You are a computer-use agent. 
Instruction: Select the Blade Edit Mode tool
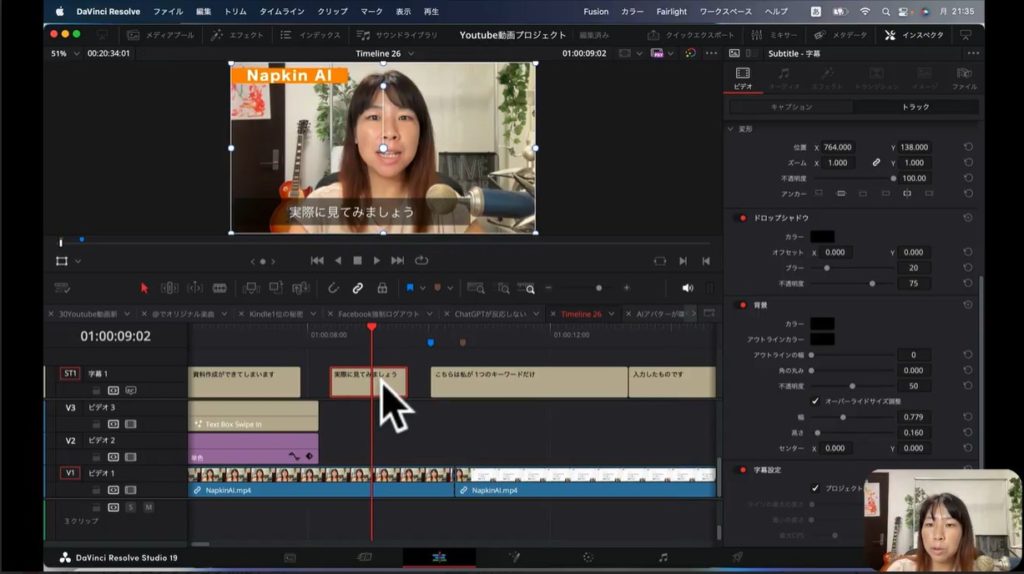(x=219, y=288)
